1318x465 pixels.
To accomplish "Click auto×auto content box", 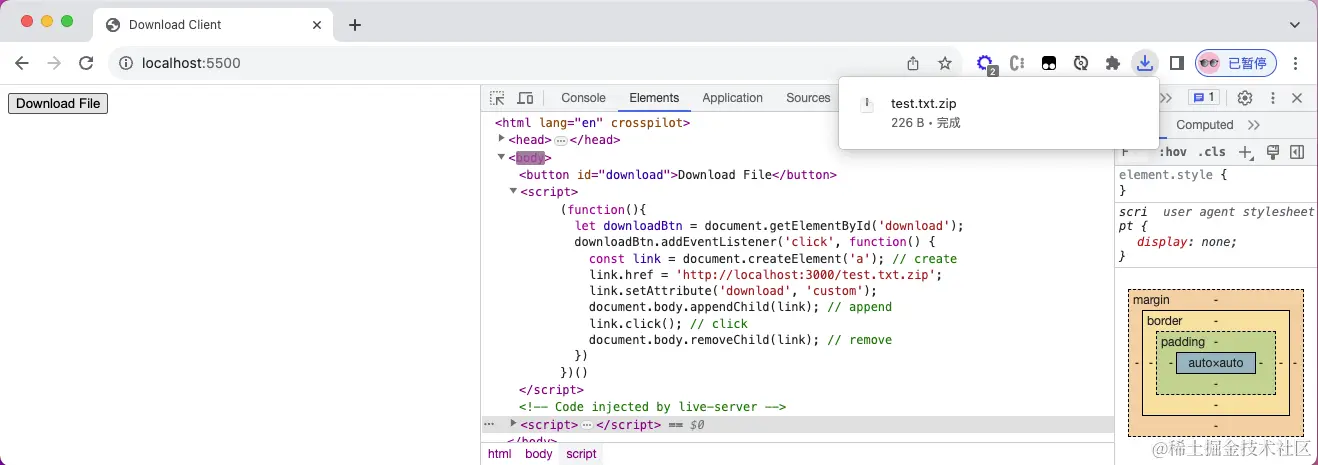I will click(x=1215, y=363).
